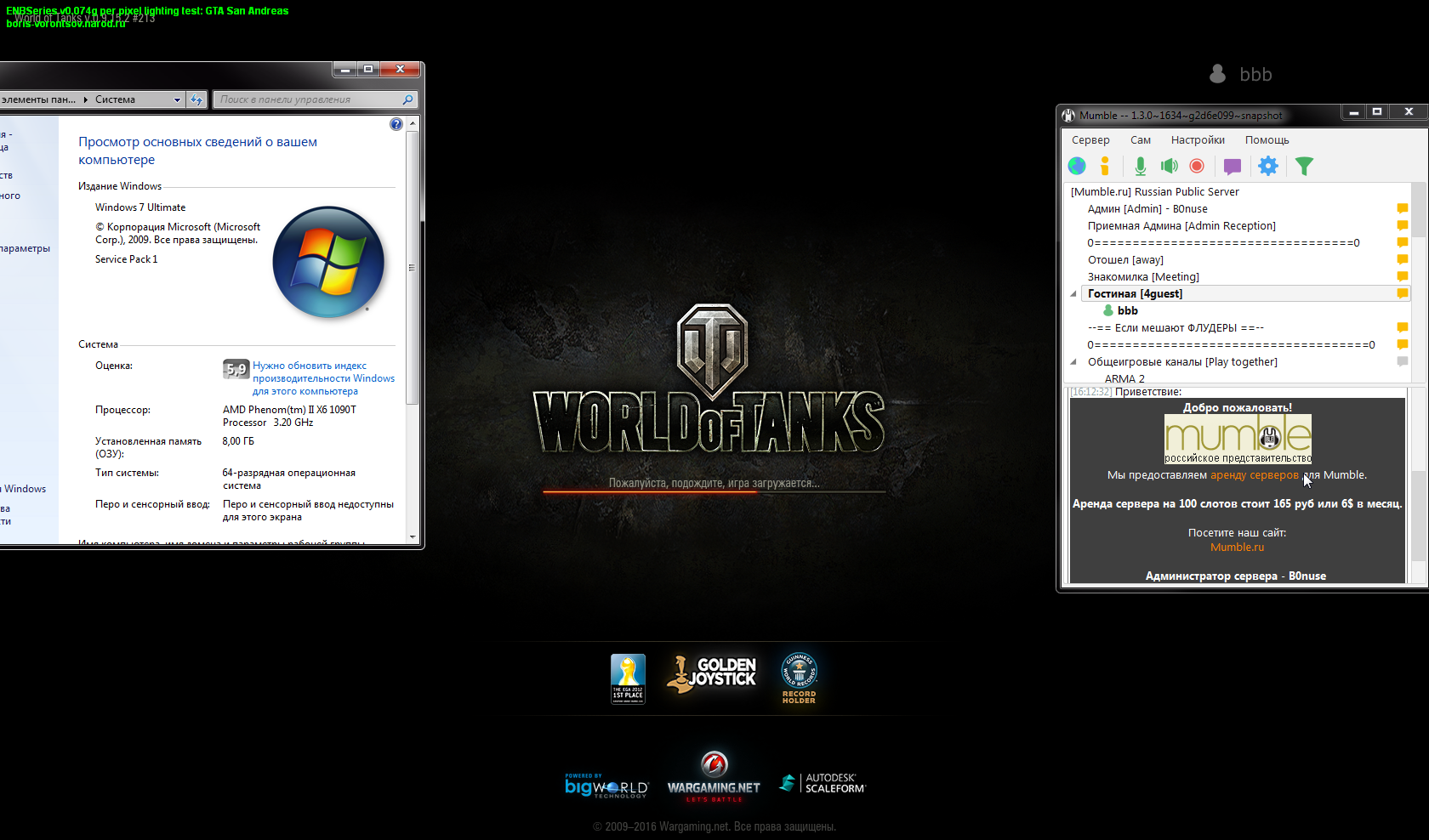The image size is (1429, 840).
Task: Collapse Общеигровые каналы [Play together] channel
Action: [x=1073, y=362]
